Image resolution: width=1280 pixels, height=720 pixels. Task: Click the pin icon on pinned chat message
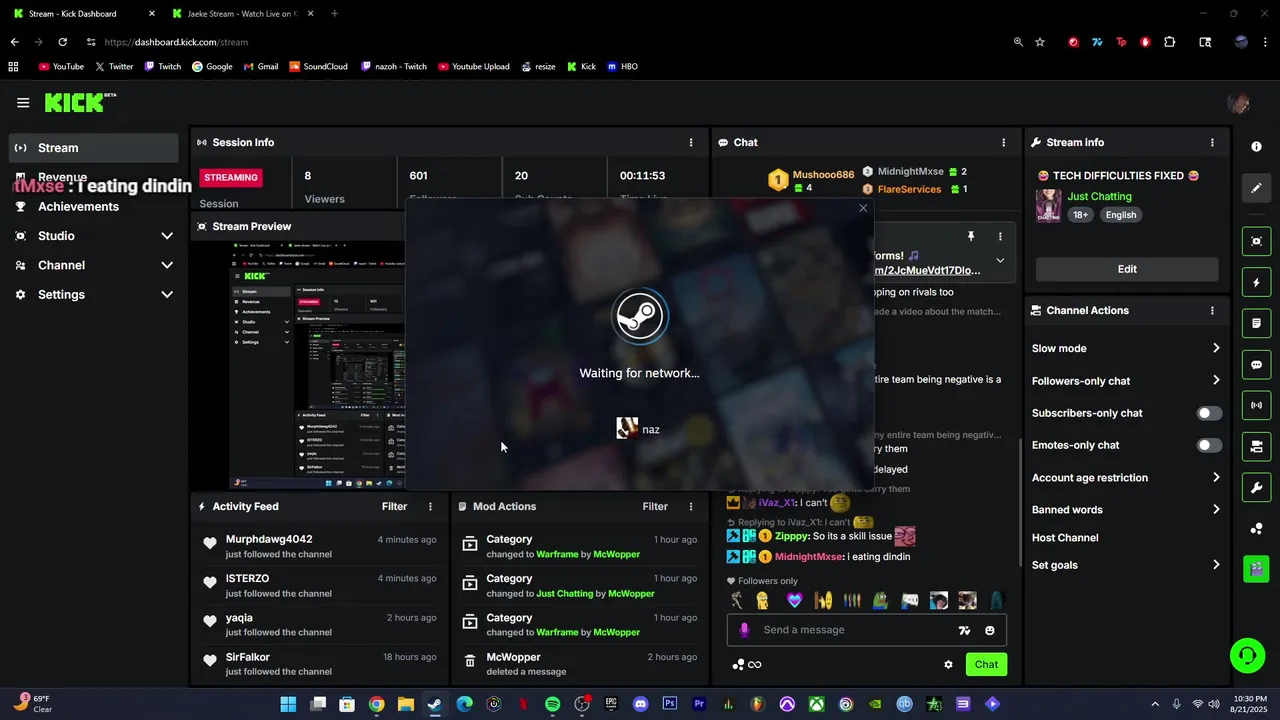click(970, 236)
